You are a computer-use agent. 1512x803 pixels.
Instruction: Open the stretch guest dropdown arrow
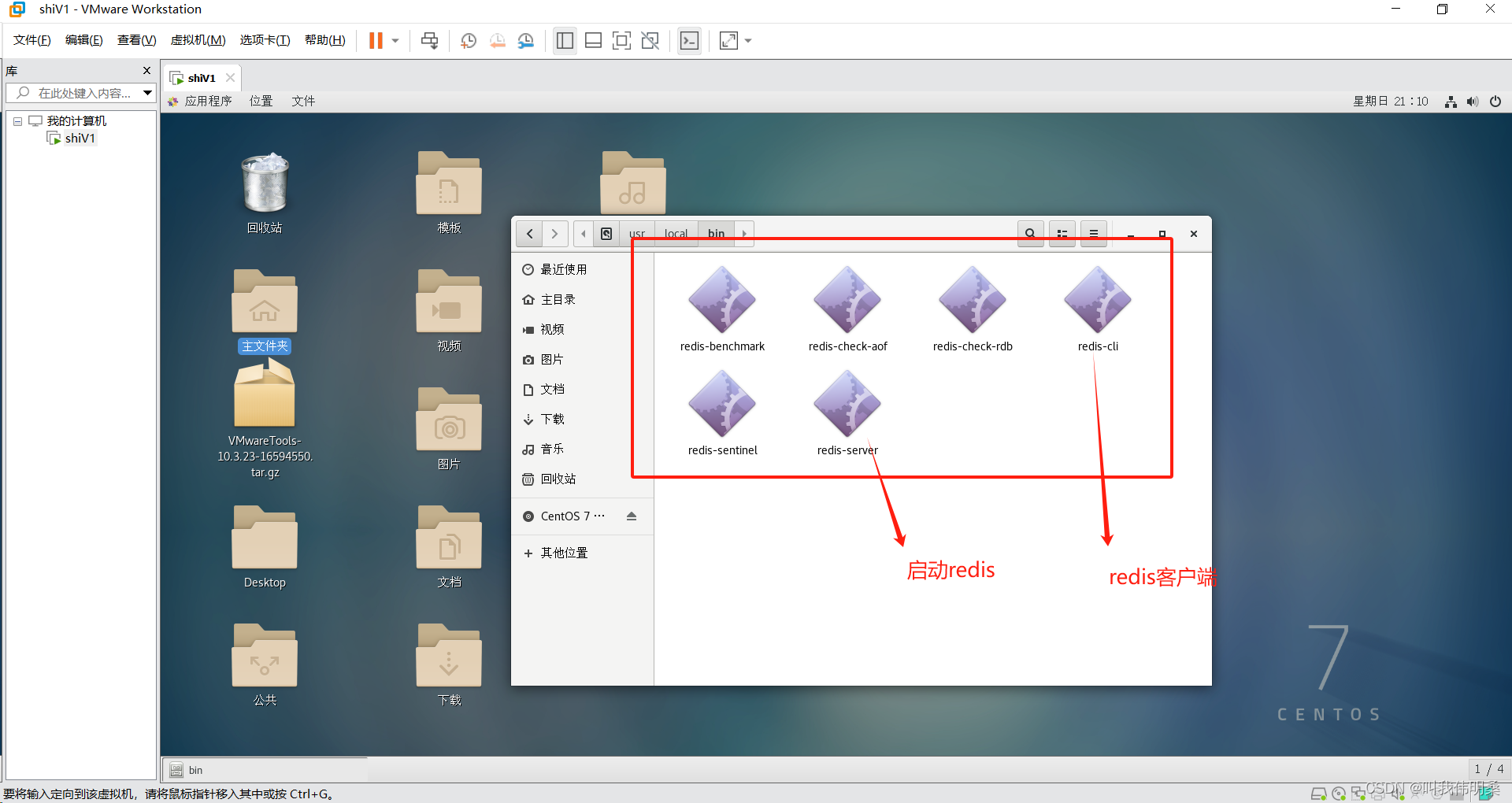pos(748,41)
